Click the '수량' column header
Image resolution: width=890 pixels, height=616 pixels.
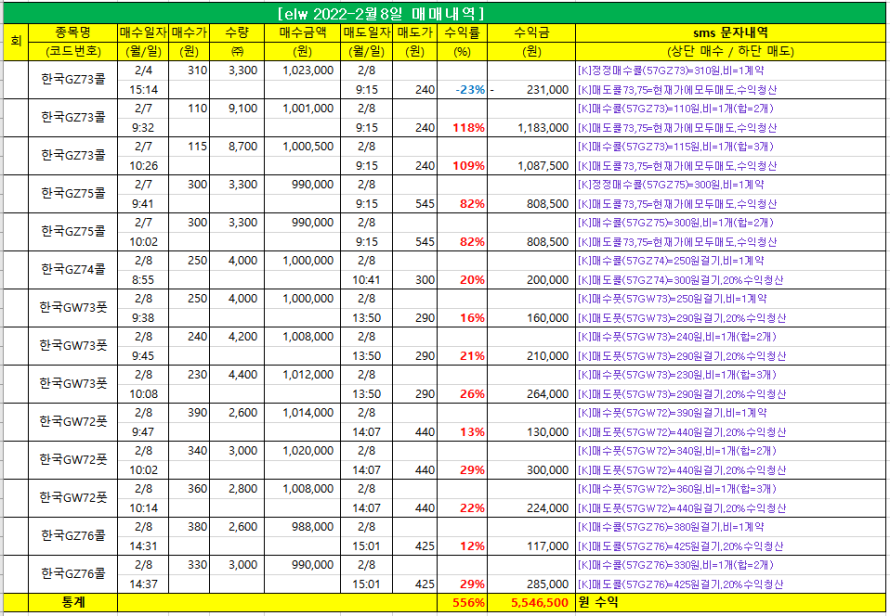237,32
